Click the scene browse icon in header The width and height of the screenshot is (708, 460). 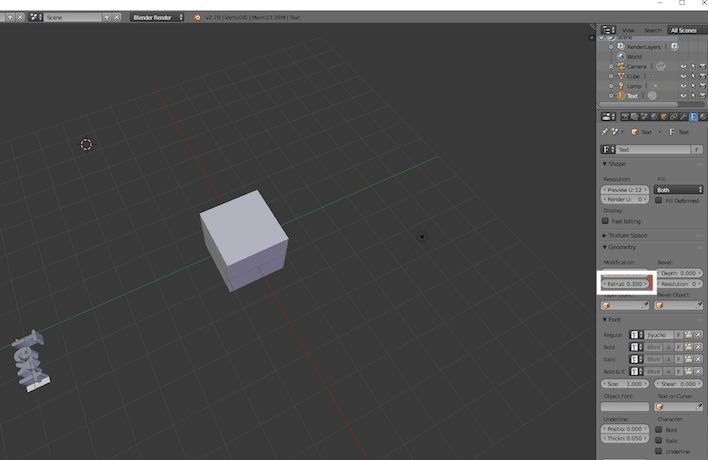(x=36, y=17)
